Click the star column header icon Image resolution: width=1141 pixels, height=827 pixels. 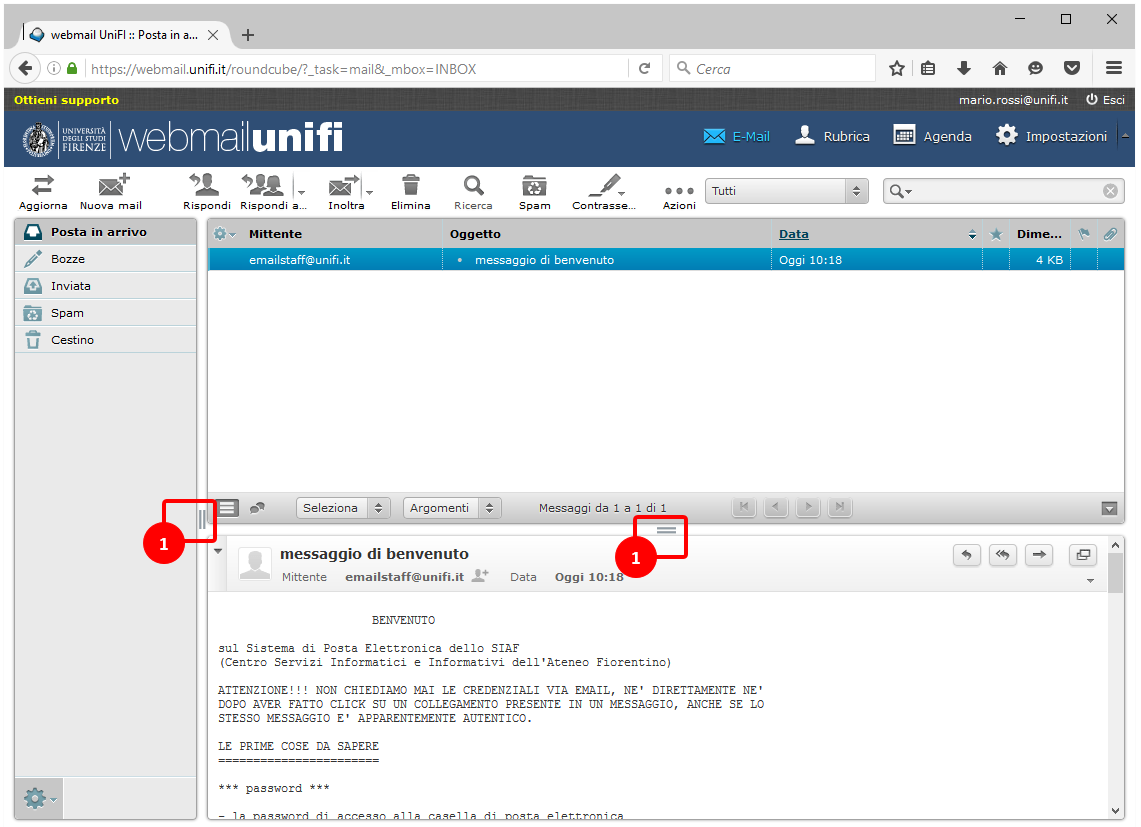click(x=996, y=234)
